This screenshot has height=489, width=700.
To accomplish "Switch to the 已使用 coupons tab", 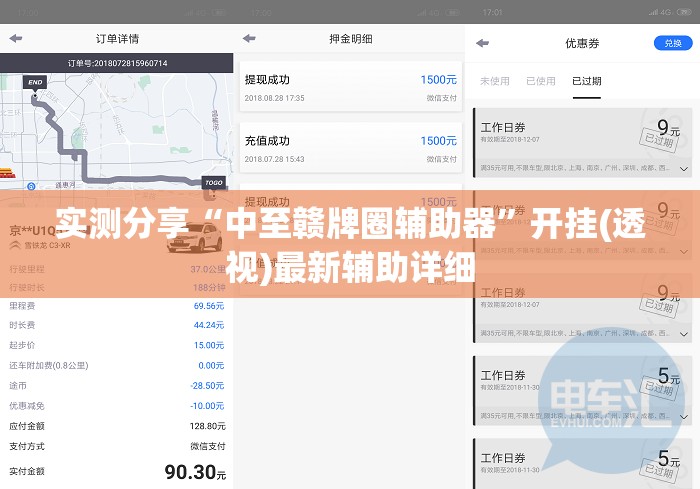I will tap(541, 81).
